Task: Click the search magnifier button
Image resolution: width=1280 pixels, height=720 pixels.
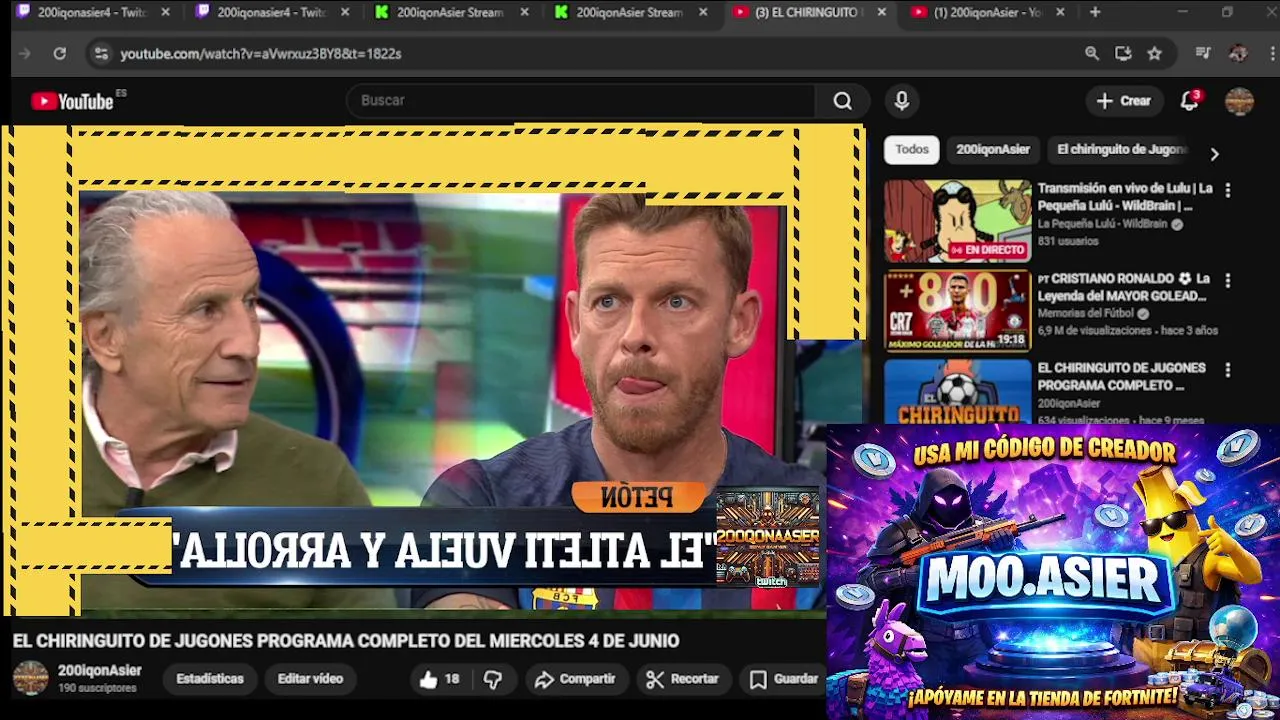Action: [x=843, y=101]
